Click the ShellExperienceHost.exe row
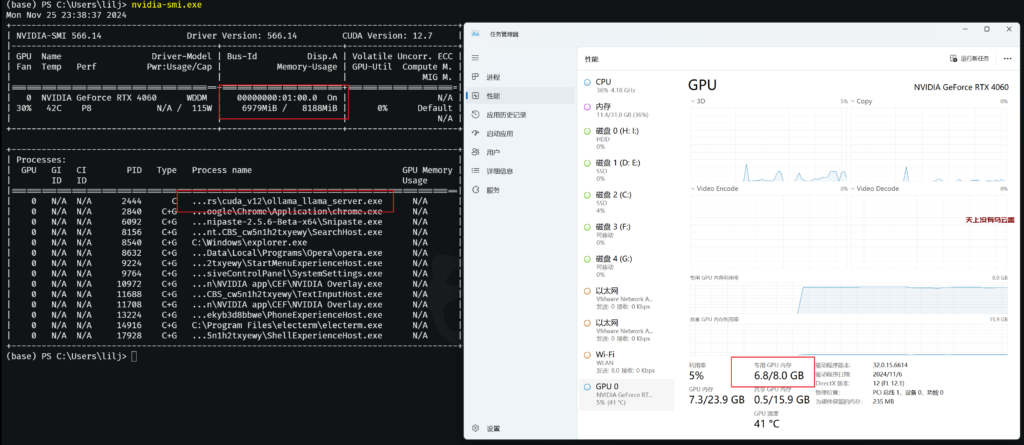 [230, 335]
